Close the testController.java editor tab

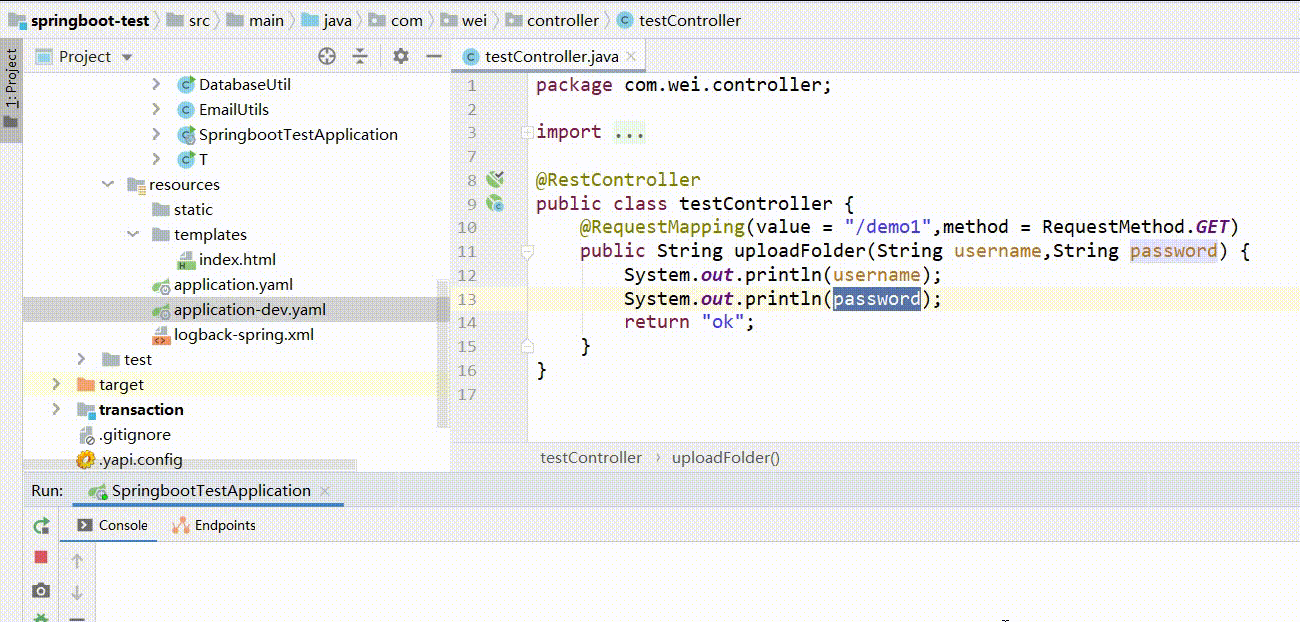point(631,57)
